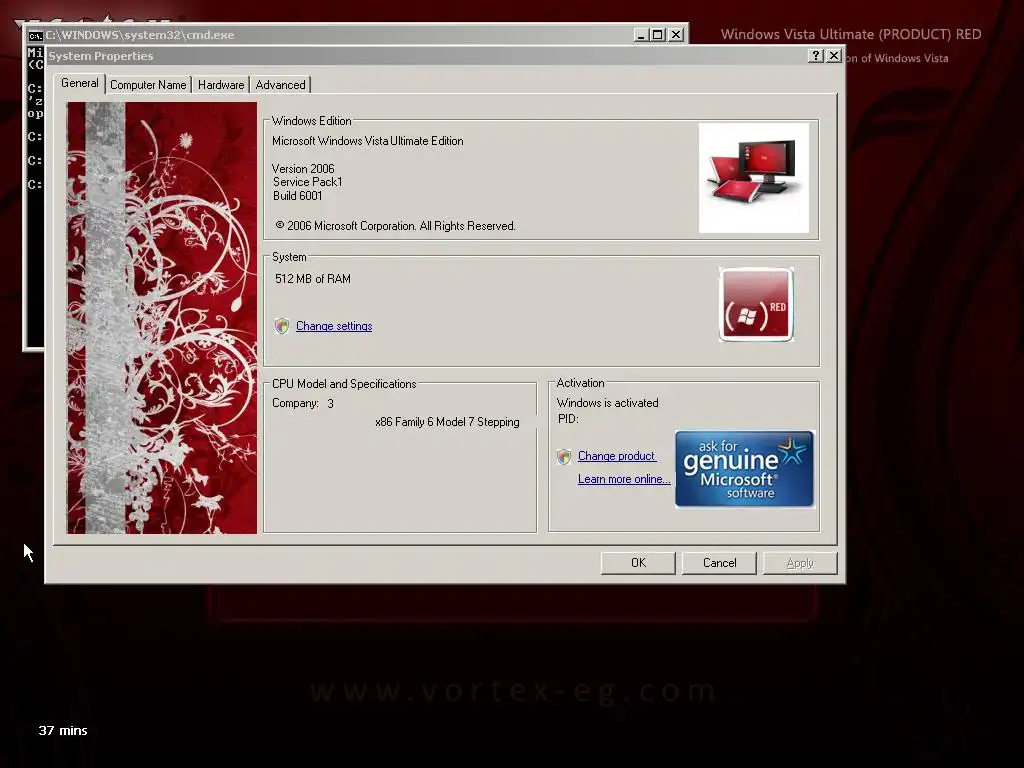Click the System Properties help question-mark button
The height and width of the screenshot is (768, 1024).
coord(816,56)
